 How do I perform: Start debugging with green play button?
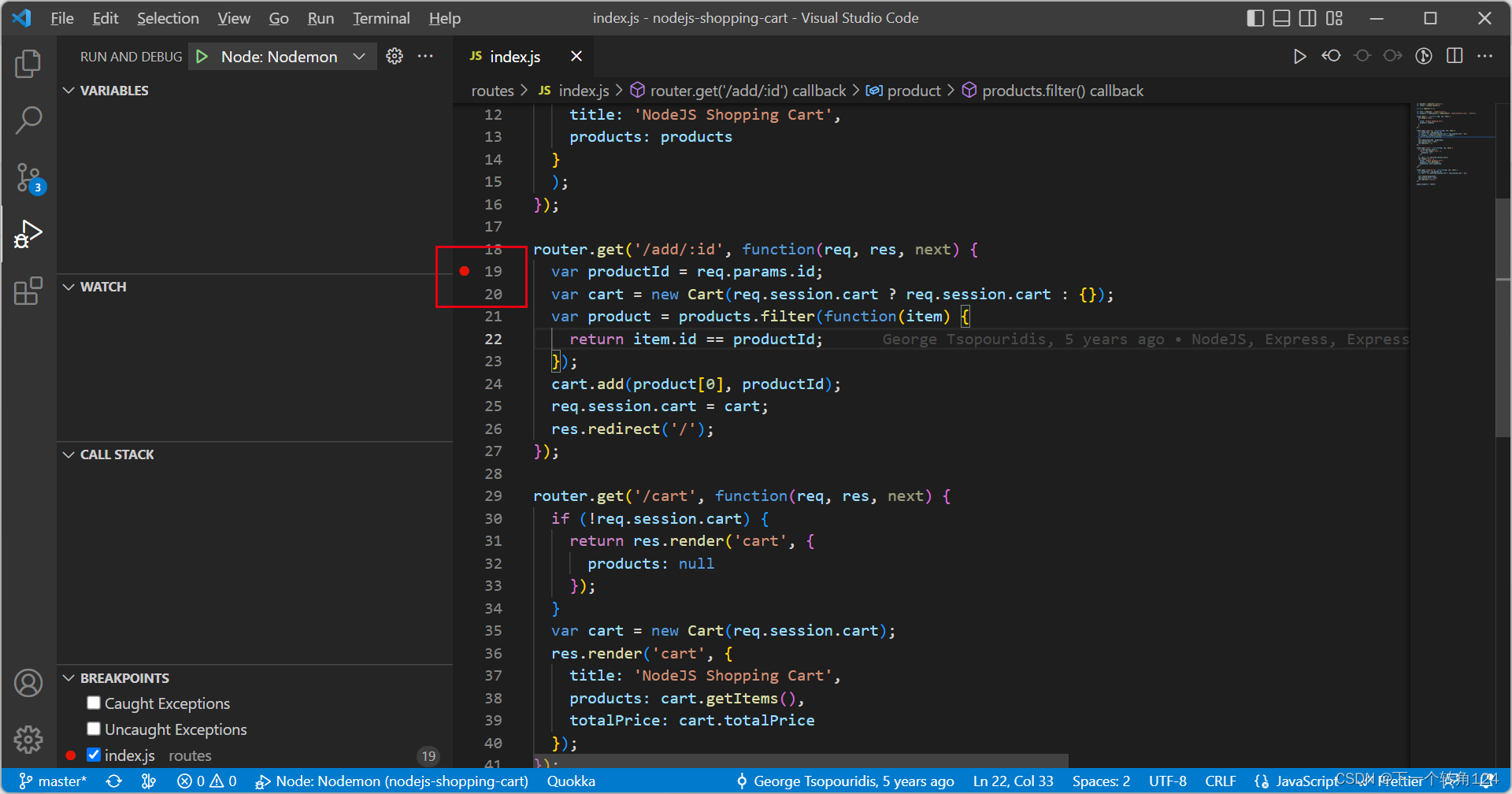(x=202, y=57)
